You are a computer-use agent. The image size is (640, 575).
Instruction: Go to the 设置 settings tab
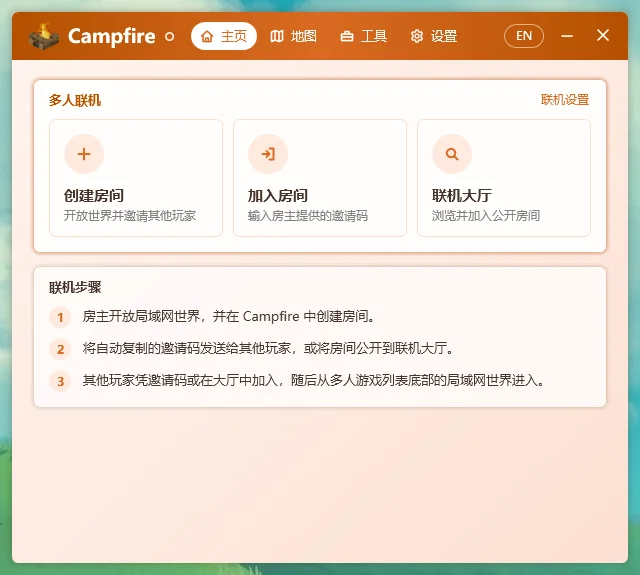point(433,36)
